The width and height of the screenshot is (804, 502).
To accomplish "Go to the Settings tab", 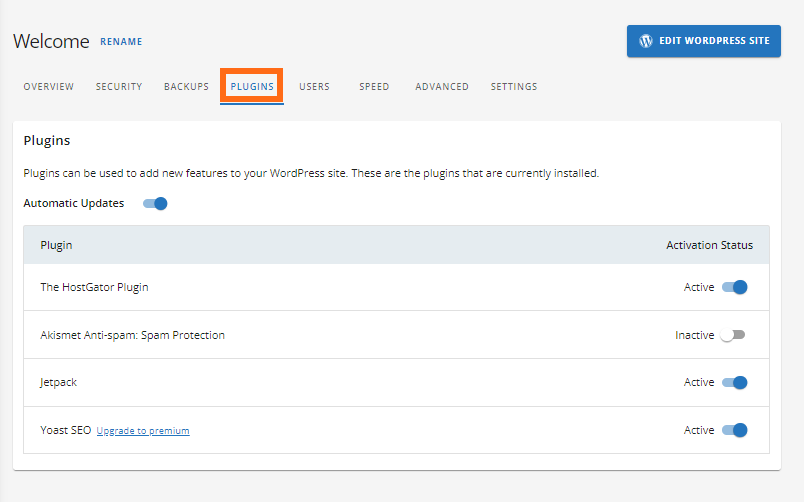I will (514, 87).
